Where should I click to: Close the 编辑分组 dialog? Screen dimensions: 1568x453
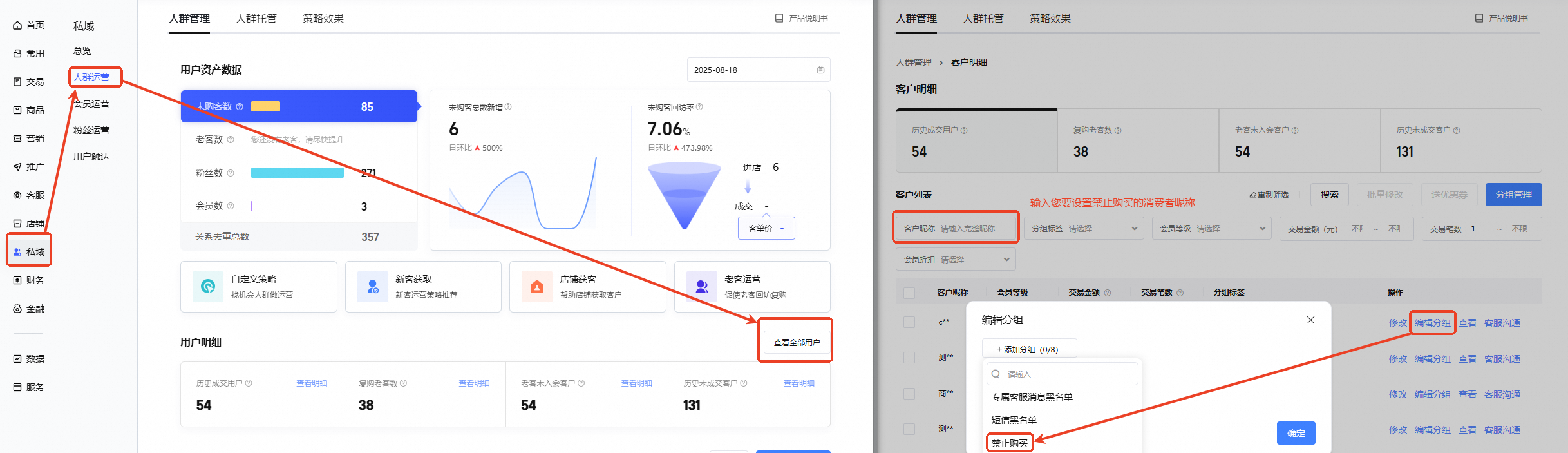(1310, 320)
